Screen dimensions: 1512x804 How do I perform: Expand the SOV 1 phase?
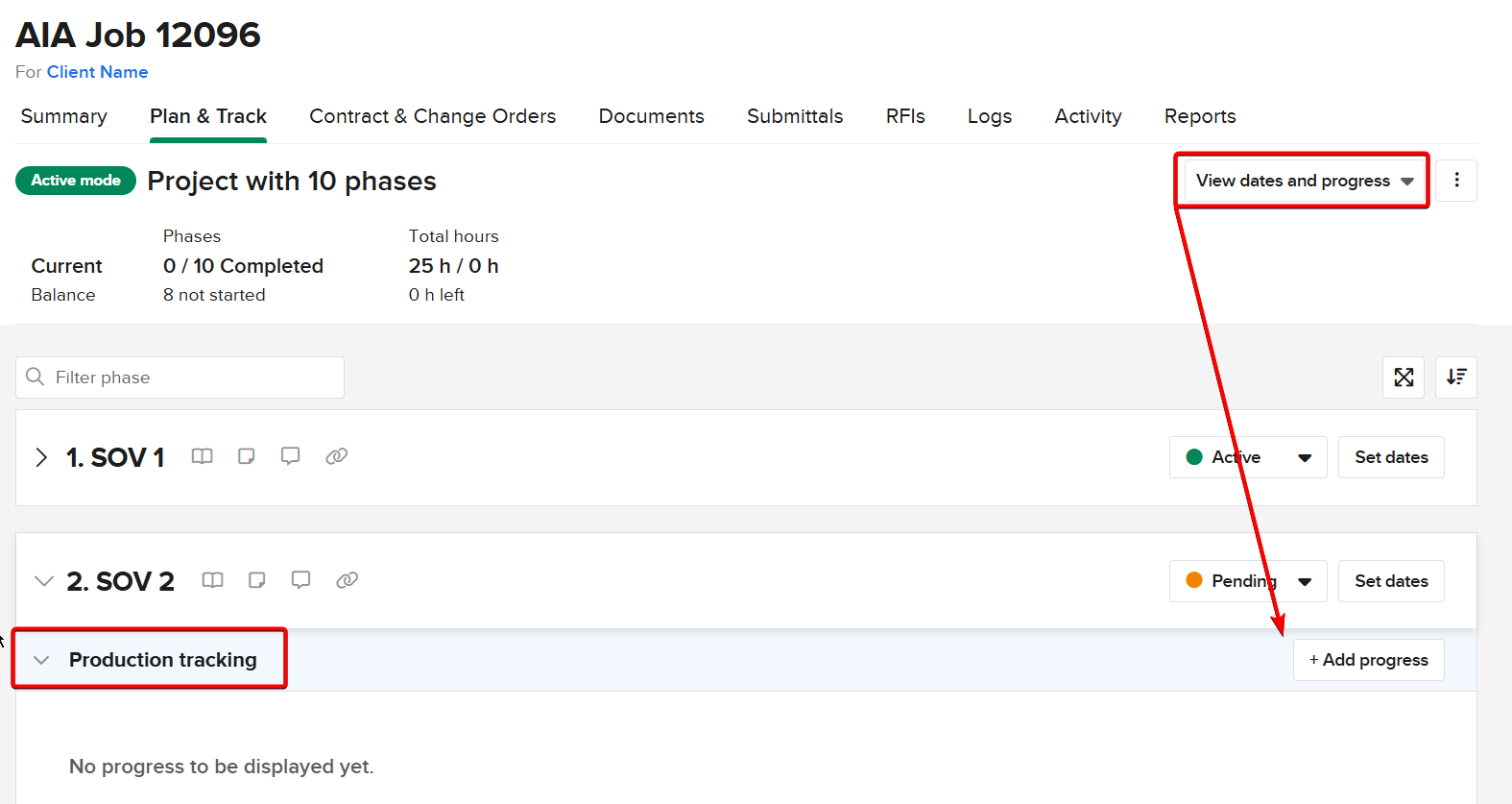(41, 457)
